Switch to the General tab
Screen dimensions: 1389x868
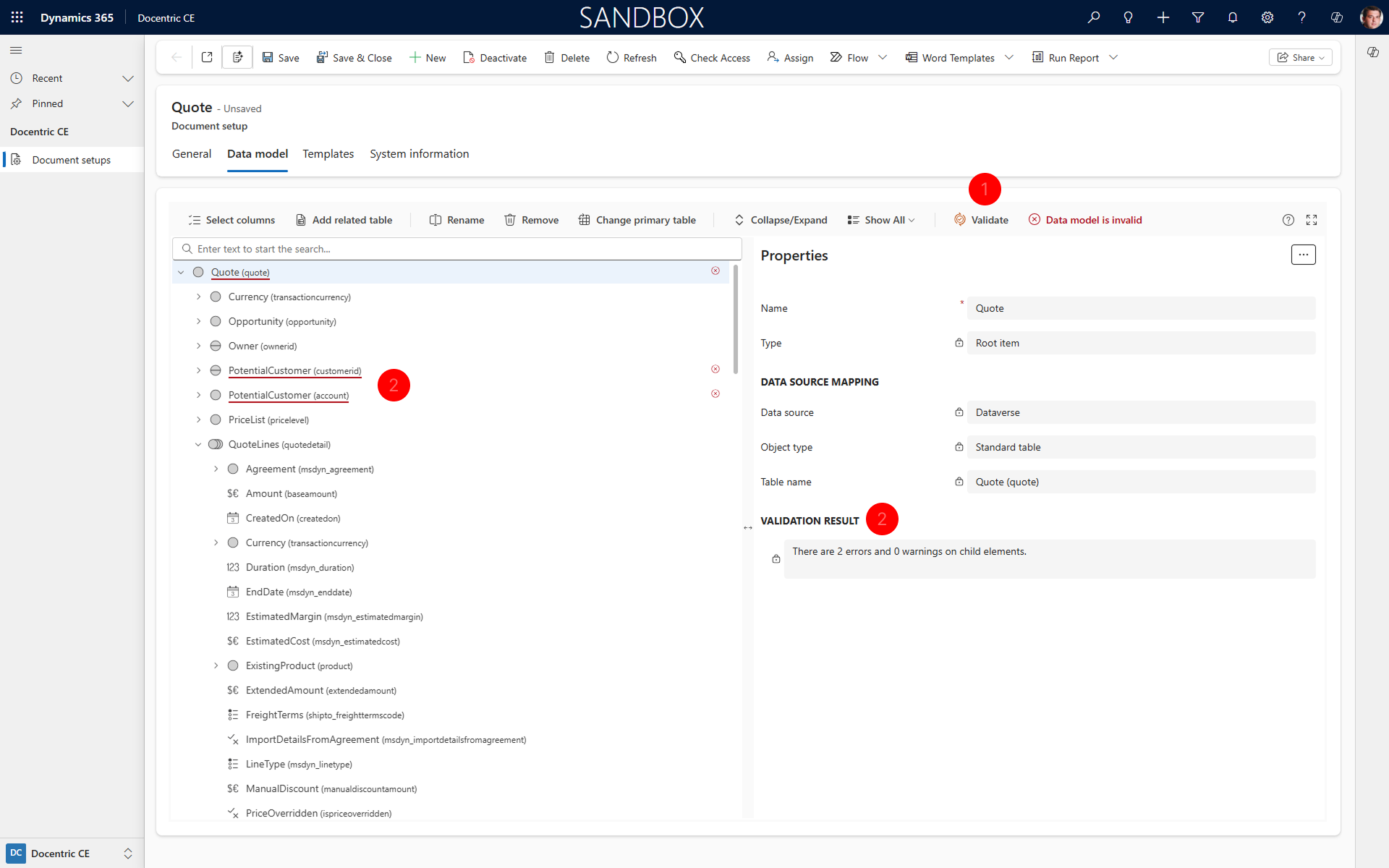tap(192, 154)
